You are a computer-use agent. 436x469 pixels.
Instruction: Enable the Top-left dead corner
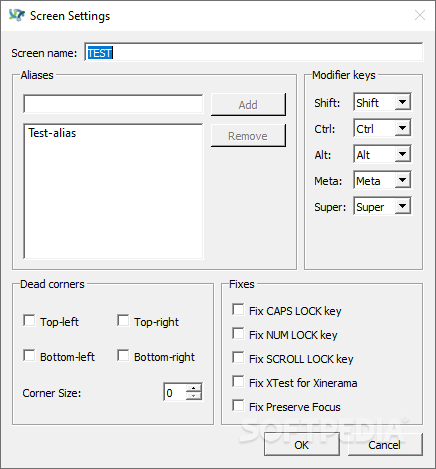pos(29,321)
